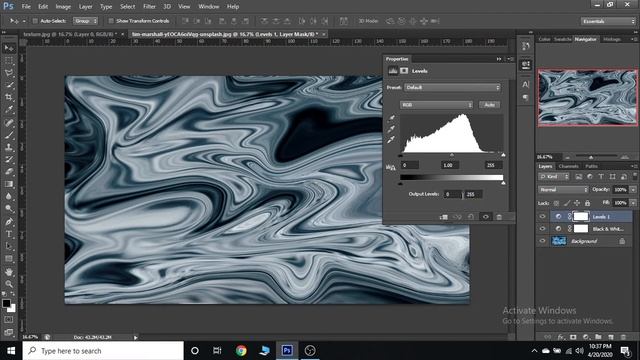Sample image to set black point eyedropper
The height and width of the screenshot is (360, 640).
(391, 118)
